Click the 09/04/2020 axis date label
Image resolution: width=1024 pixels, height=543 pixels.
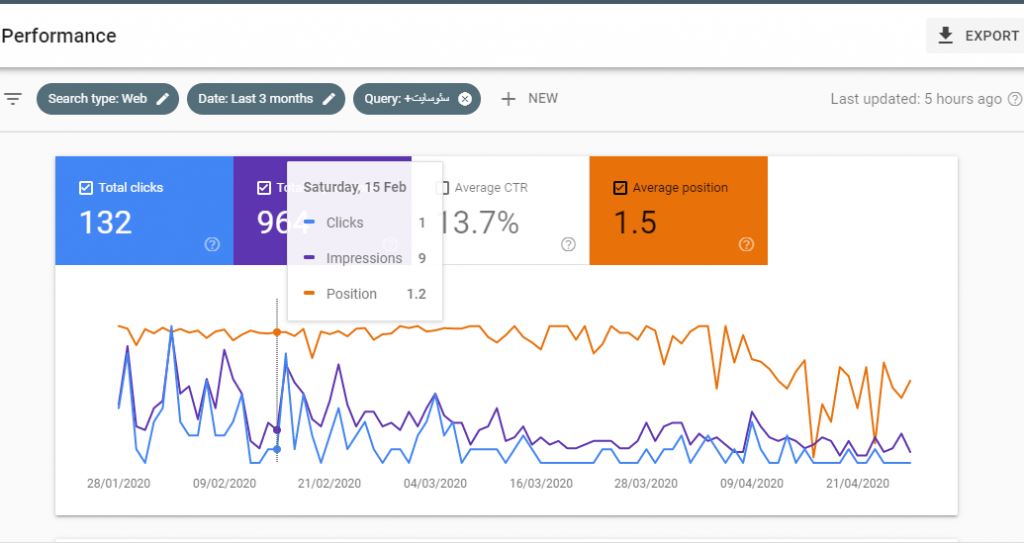coord(752,484)
